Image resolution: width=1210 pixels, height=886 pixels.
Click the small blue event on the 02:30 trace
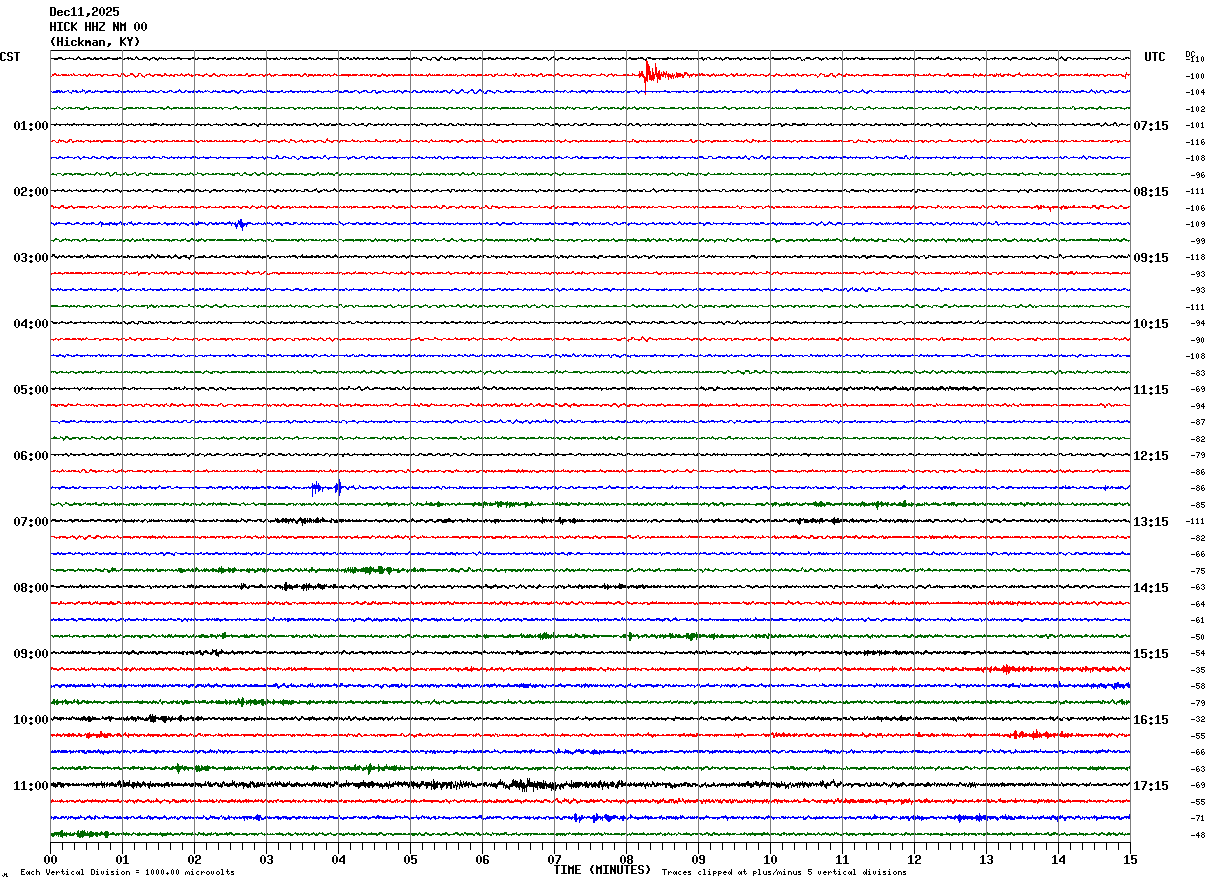coord(240,224)
